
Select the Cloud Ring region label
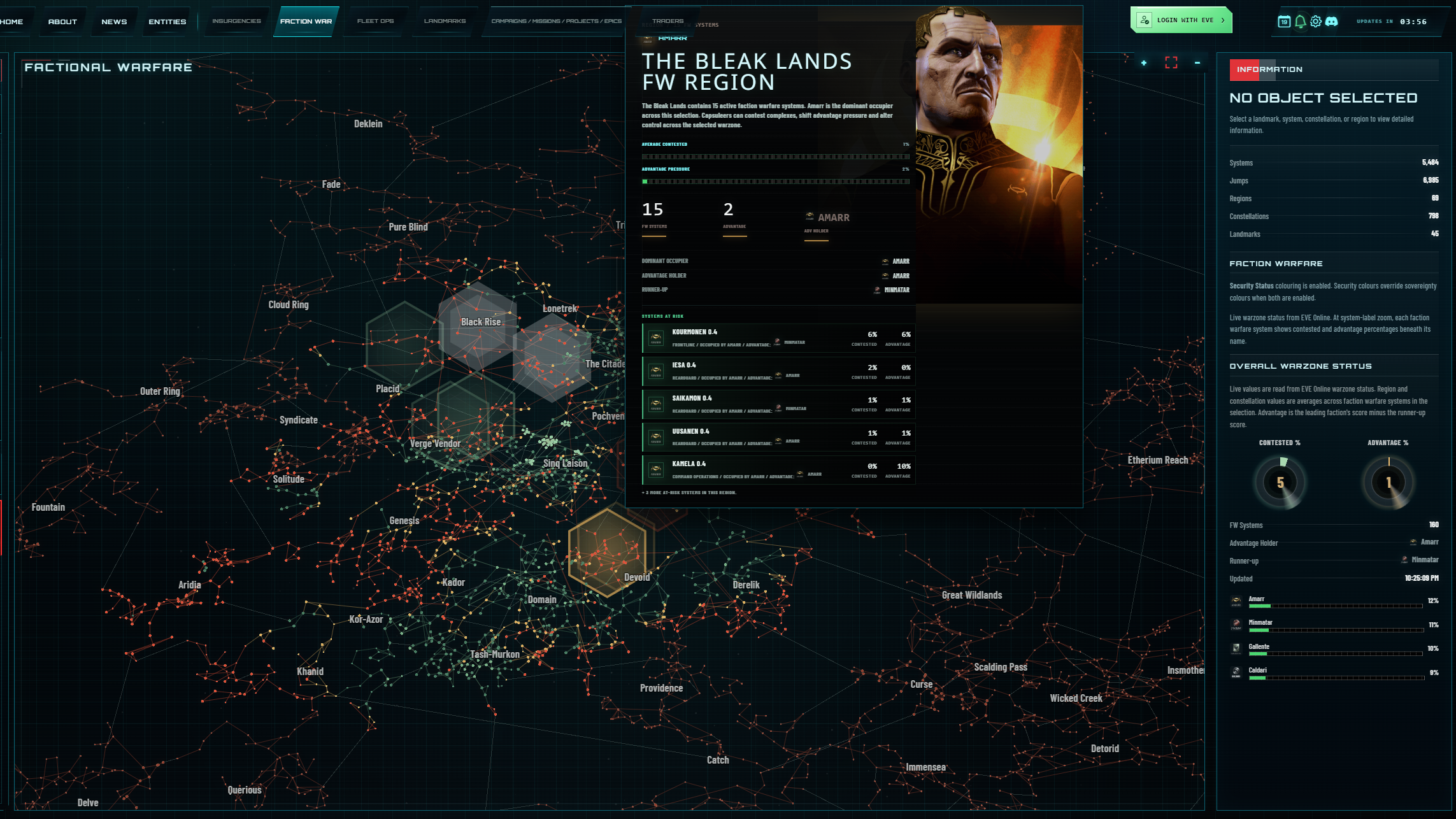(289, 305)
